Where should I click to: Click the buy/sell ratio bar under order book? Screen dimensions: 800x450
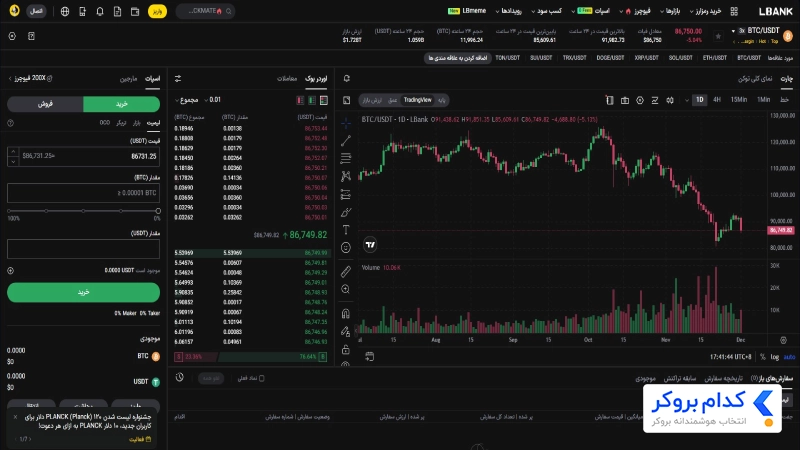pyautogui.click(x=250, y=357)
